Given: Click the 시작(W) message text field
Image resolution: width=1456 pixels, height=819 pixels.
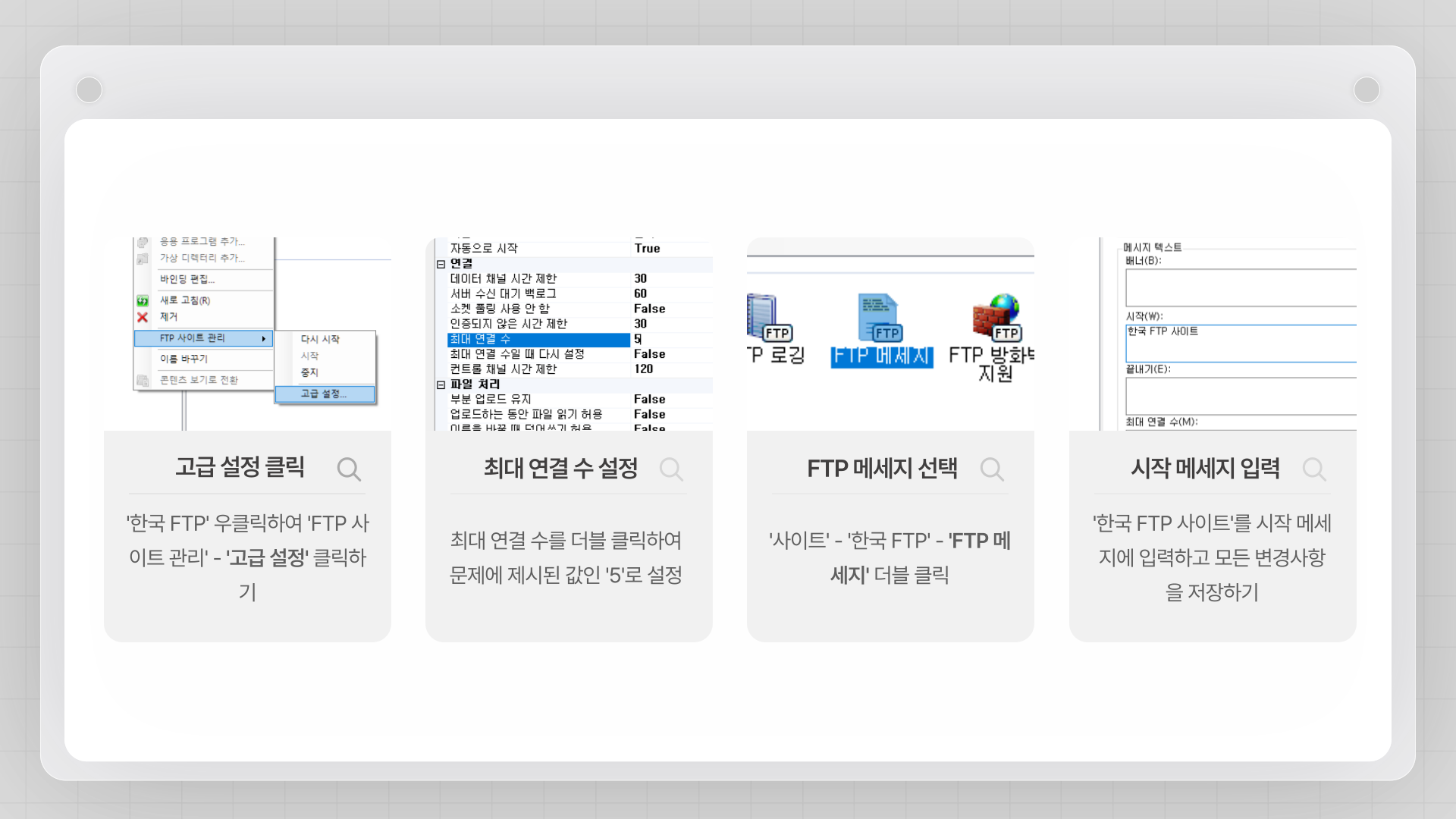Looking at the screenshot, I should tap(1241, 344).
